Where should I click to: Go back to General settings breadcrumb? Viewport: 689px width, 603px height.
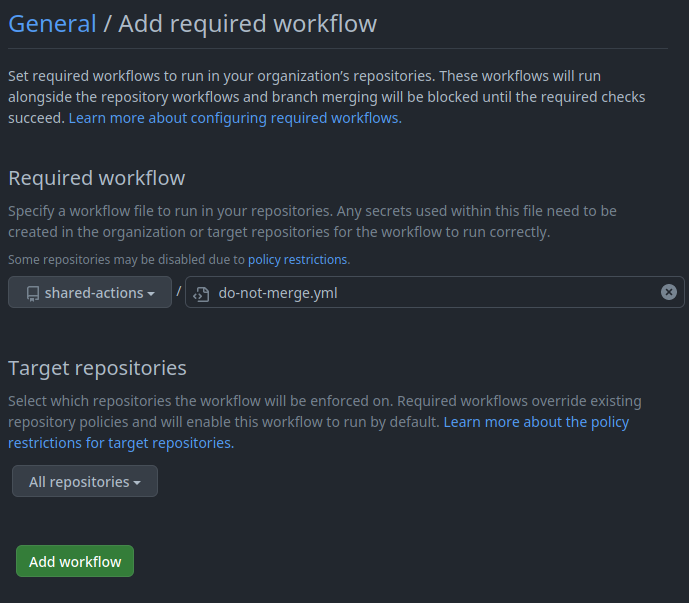coord(52,23)
